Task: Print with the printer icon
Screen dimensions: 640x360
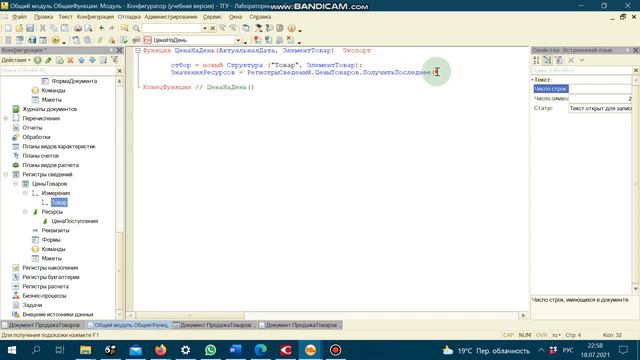Action: (78, 28)
